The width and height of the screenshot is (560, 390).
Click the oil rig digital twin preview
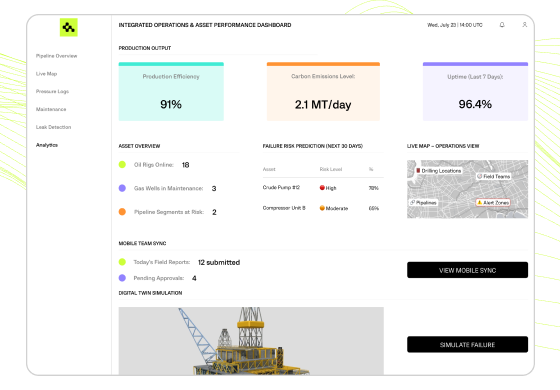[251, 341]
